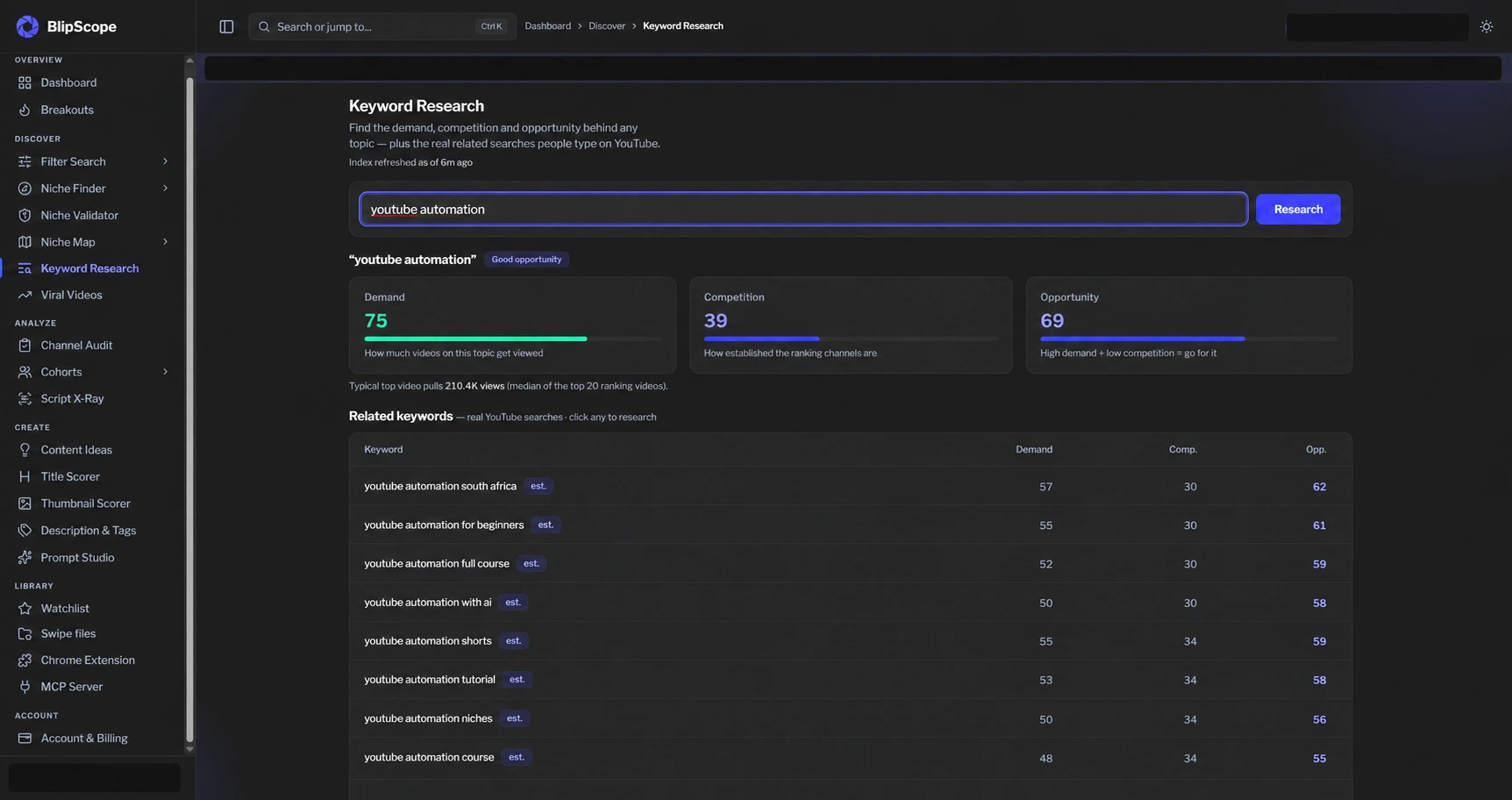
Task: Click the MCP Server plug icon
Action: [x=25, y=687]
